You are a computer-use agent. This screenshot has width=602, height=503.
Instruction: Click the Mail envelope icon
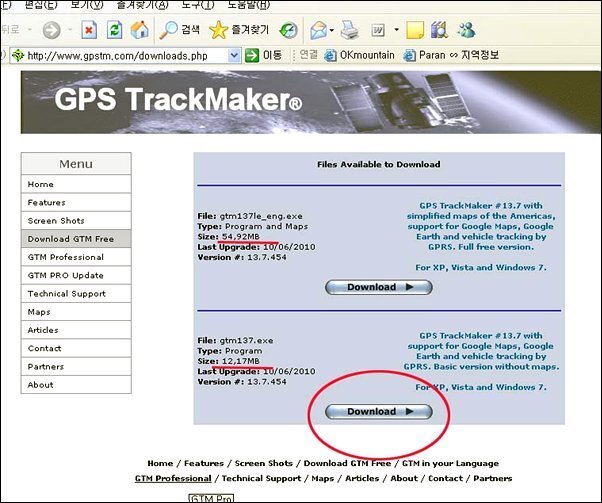click(x=318, y=30)
